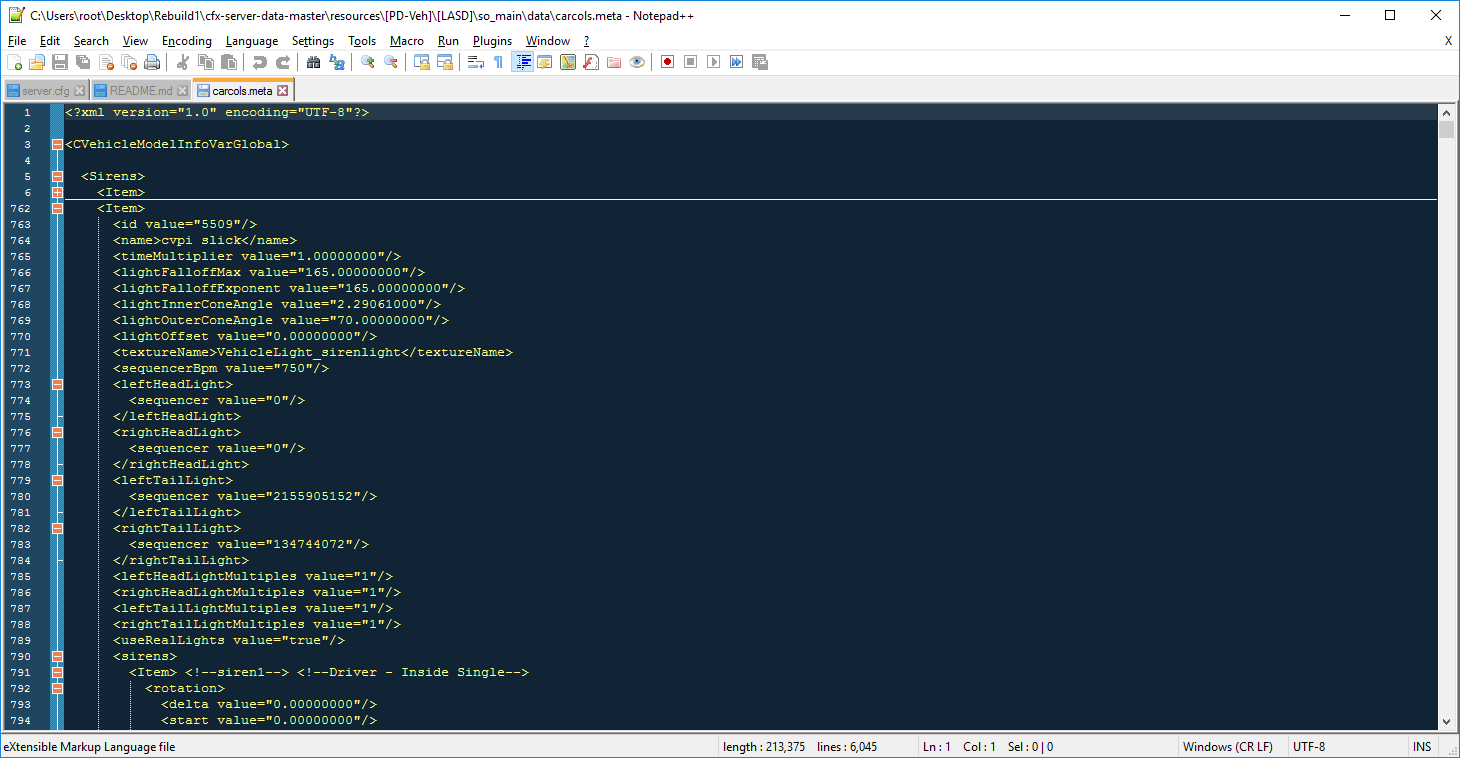Click the Function List toolbar icon
The height and width of the screenshot is (758, 1460).
point(590,62)
